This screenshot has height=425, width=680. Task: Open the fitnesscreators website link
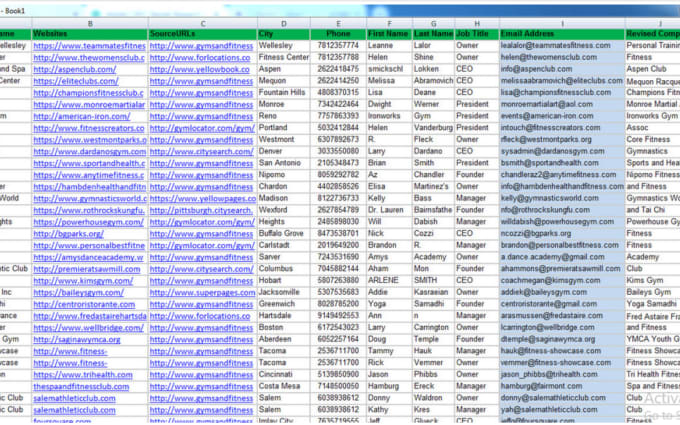pyautogui.click(x=89, y=128)
